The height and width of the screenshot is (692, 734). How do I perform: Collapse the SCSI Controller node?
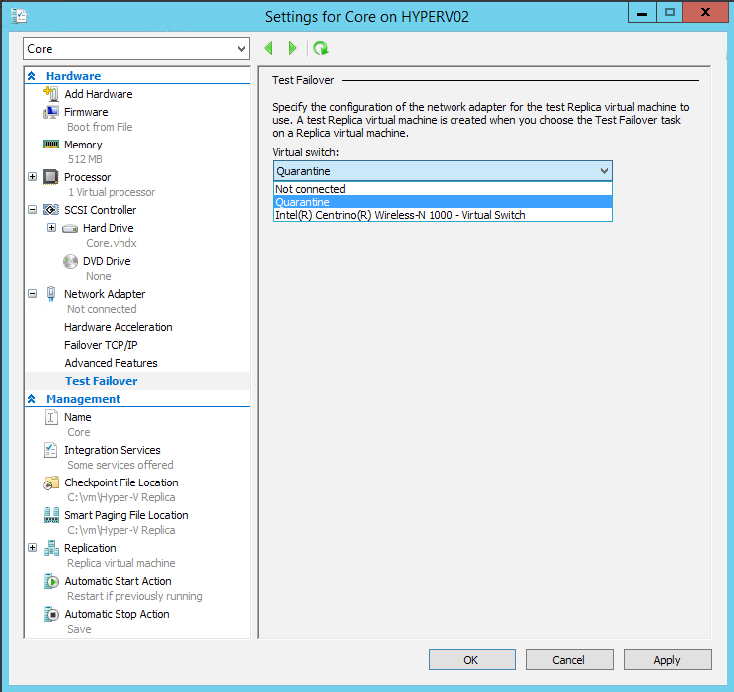tap(32, 209)
